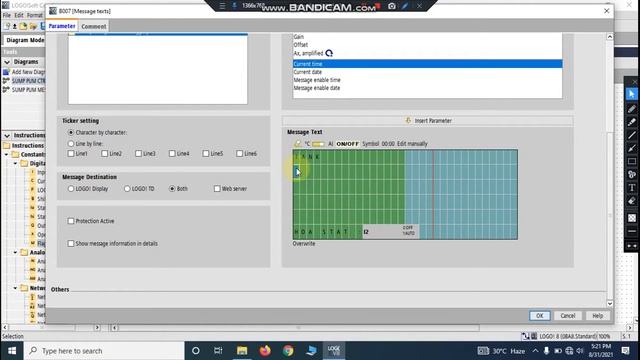Open Bandicam top bar hamburger menu
Image resolution: width=640 pixels, height=360 pixels.
click(x=222, y=6)
